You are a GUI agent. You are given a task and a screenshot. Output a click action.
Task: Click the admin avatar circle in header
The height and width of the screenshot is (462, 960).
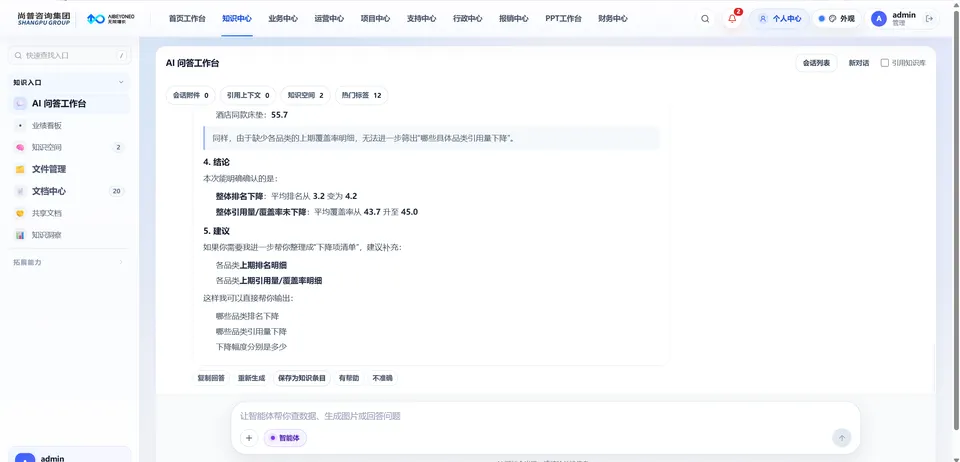click(x=879, y=18)
